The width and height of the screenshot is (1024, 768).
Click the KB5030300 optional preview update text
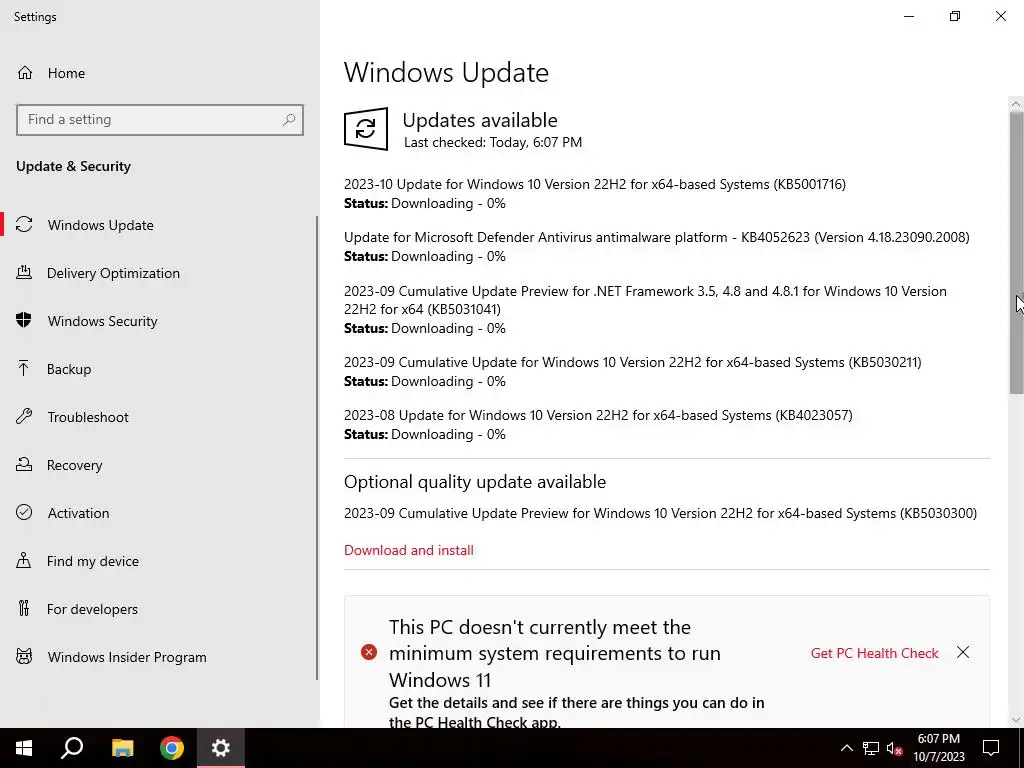coord(660,513)
